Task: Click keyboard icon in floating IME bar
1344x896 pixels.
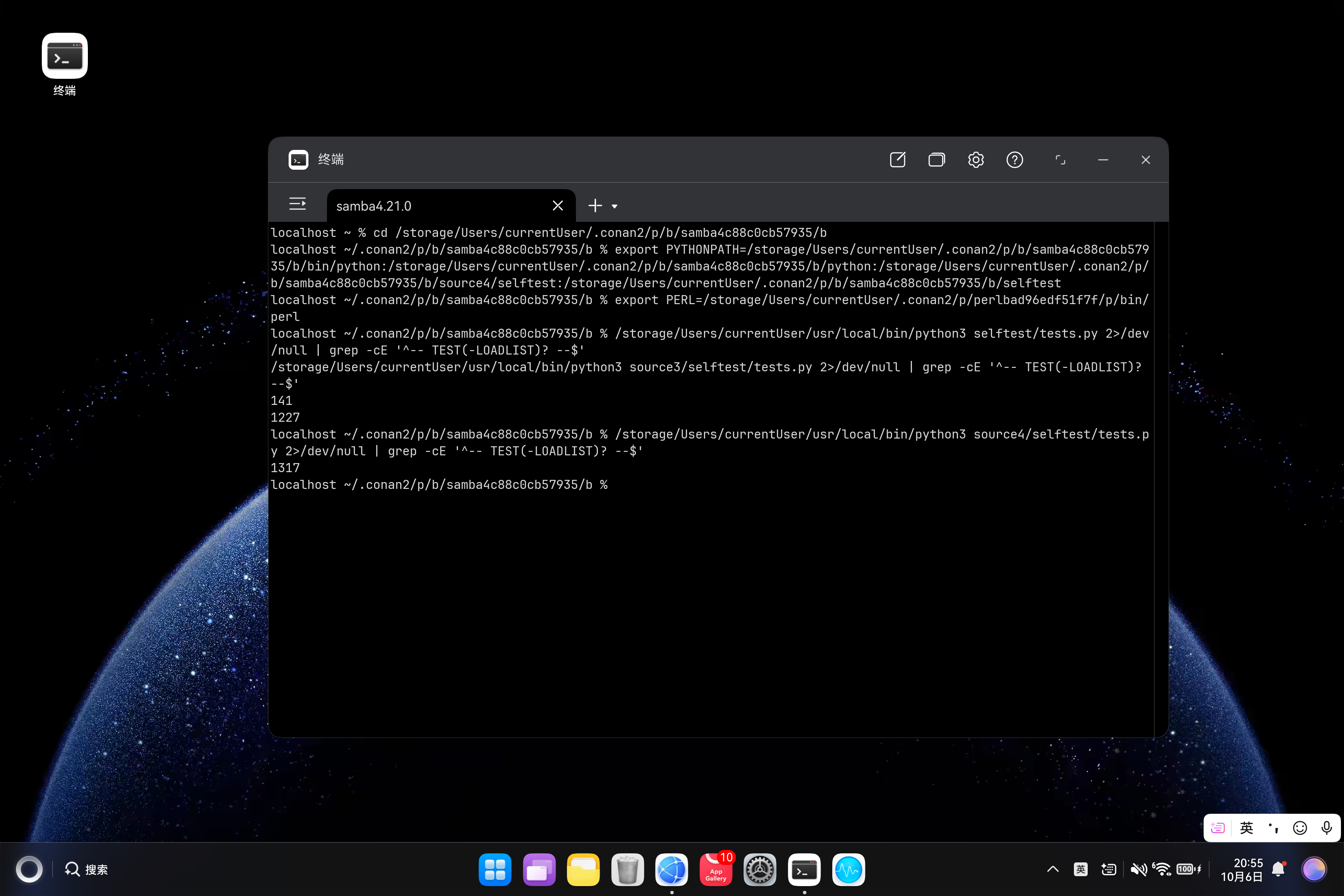Action: tap(1218, 828)
